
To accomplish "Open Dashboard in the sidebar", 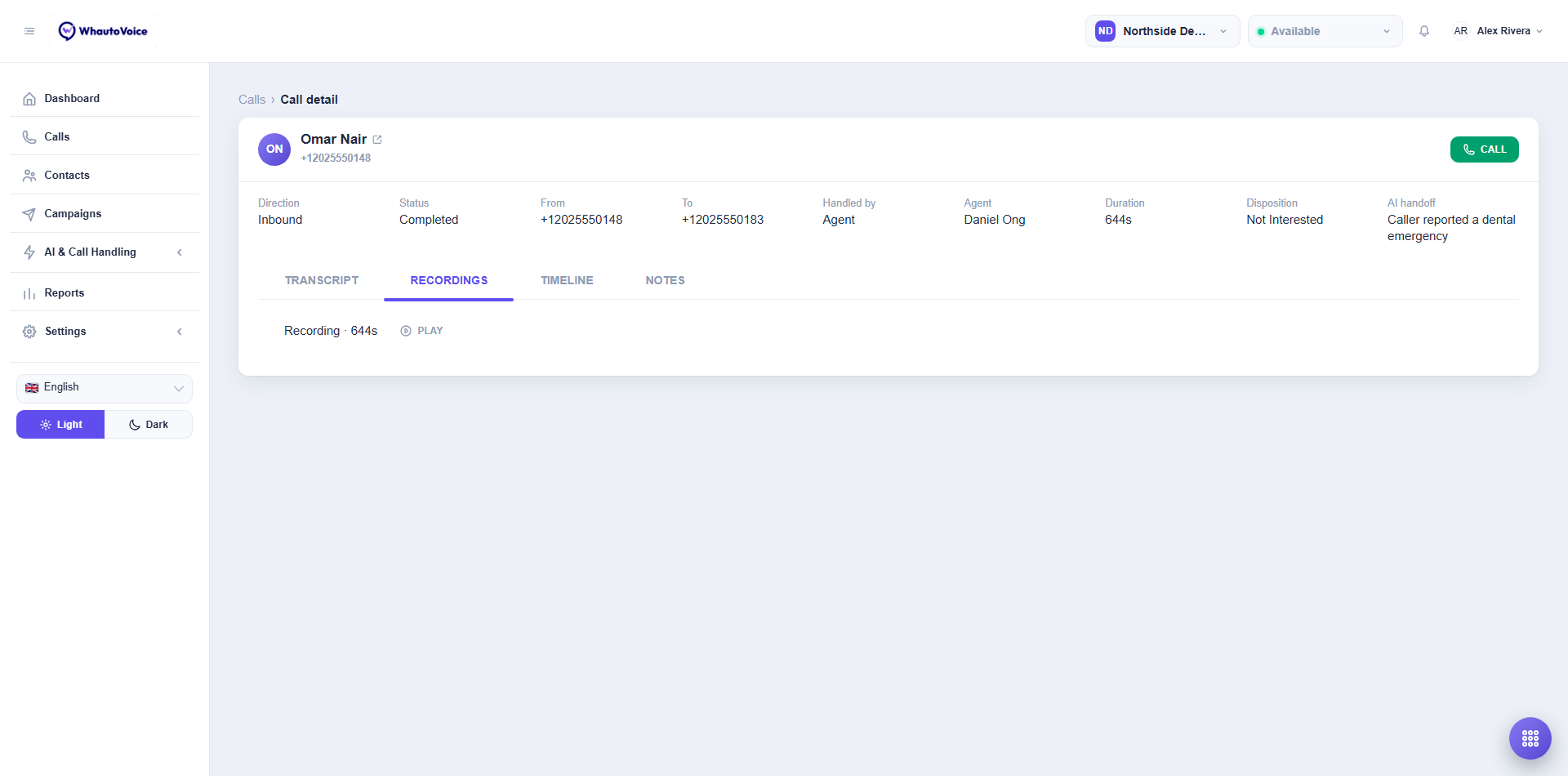I will (105, 99).
